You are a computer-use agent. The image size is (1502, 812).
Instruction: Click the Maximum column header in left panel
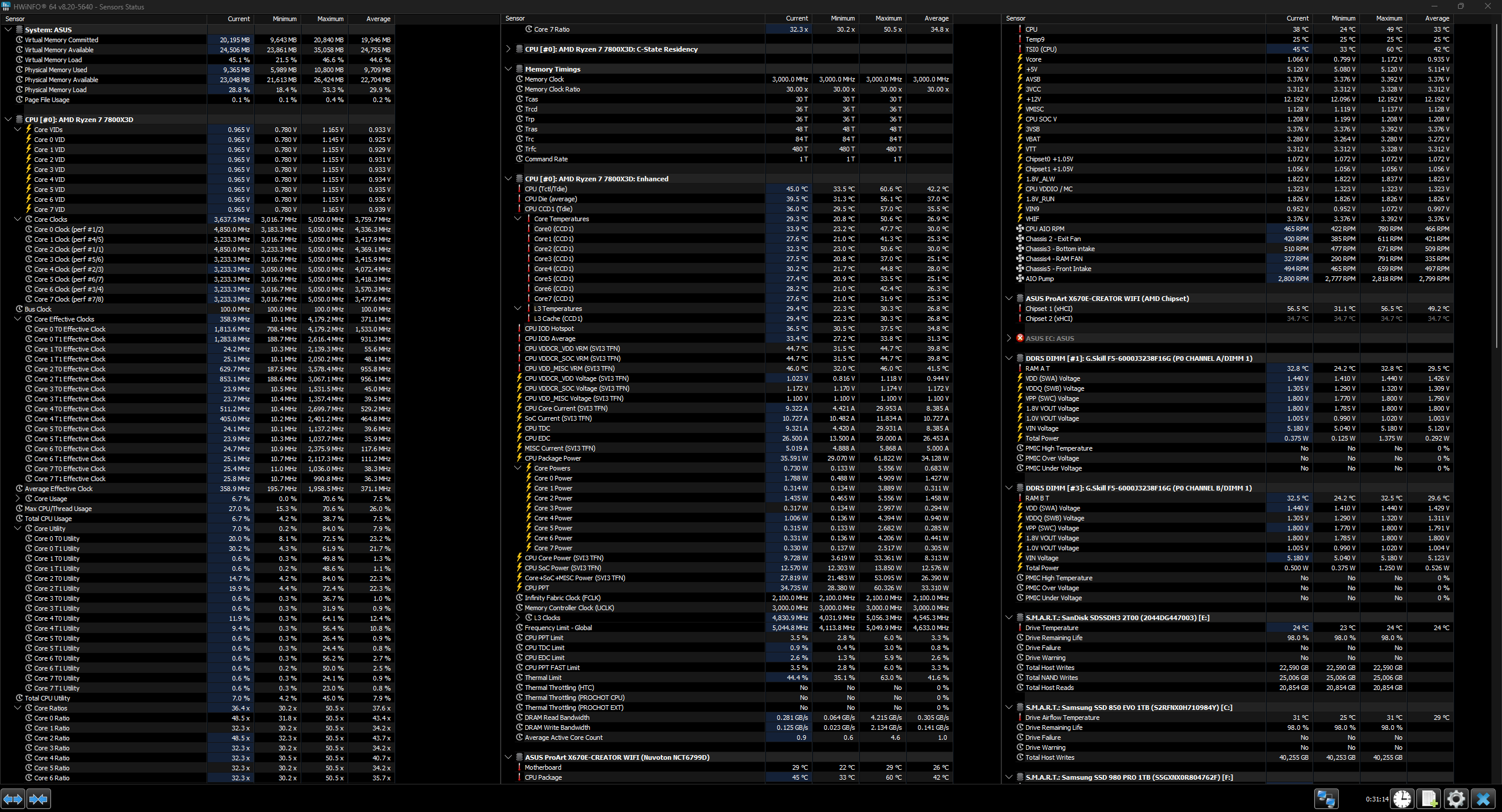click(x=330, y=19)
